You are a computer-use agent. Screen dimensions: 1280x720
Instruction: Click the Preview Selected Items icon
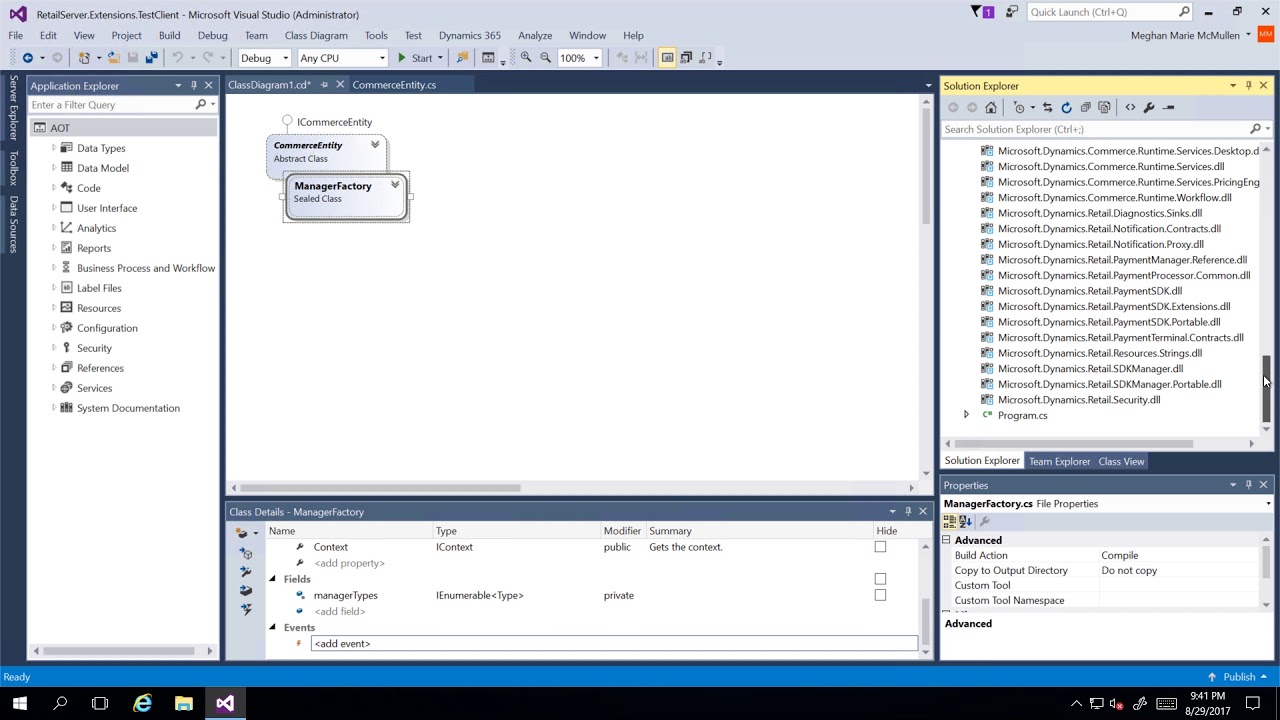pos(1168,107)
